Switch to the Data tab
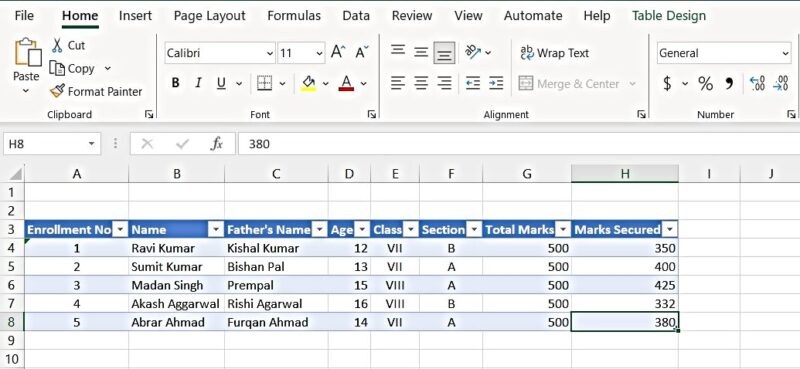The width and height of the screenshot is (800, 369). (x=356, y=16)
